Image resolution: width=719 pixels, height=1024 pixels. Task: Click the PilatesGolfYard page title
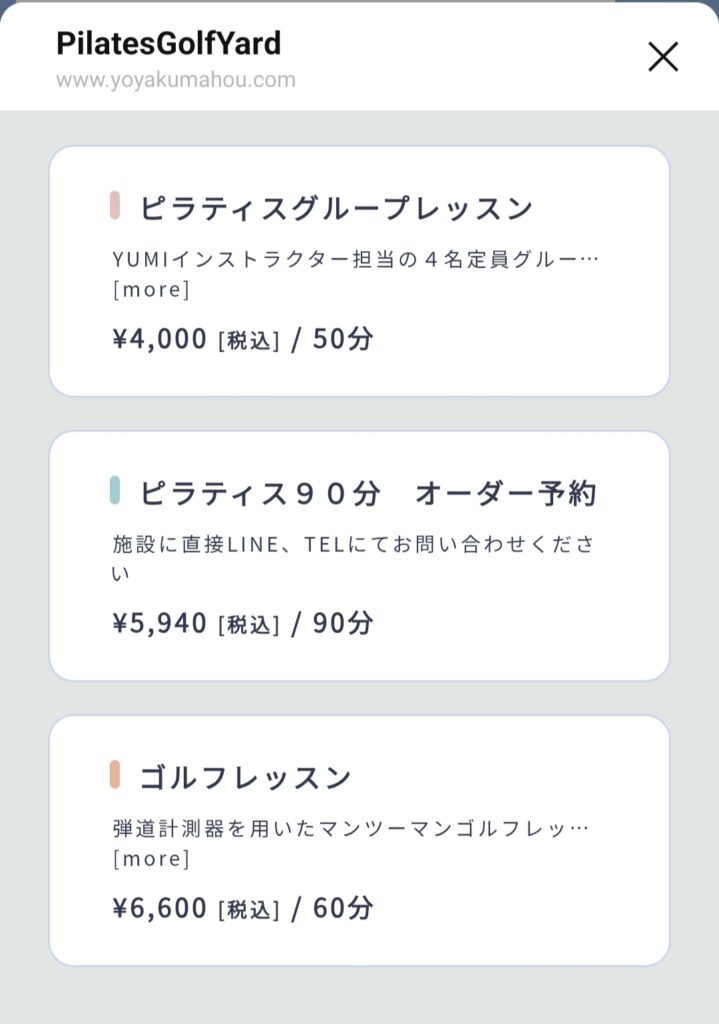click(168, 43)
